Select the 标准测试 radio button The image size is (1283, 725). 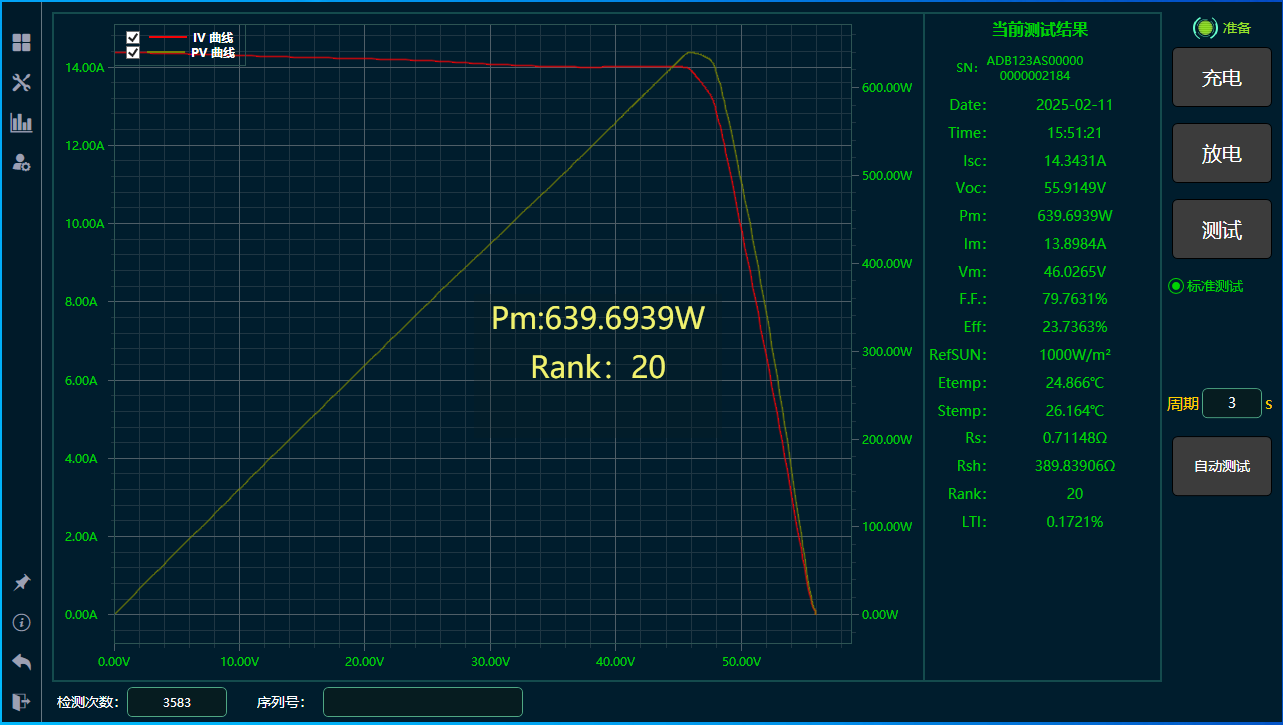(1176, 286)
